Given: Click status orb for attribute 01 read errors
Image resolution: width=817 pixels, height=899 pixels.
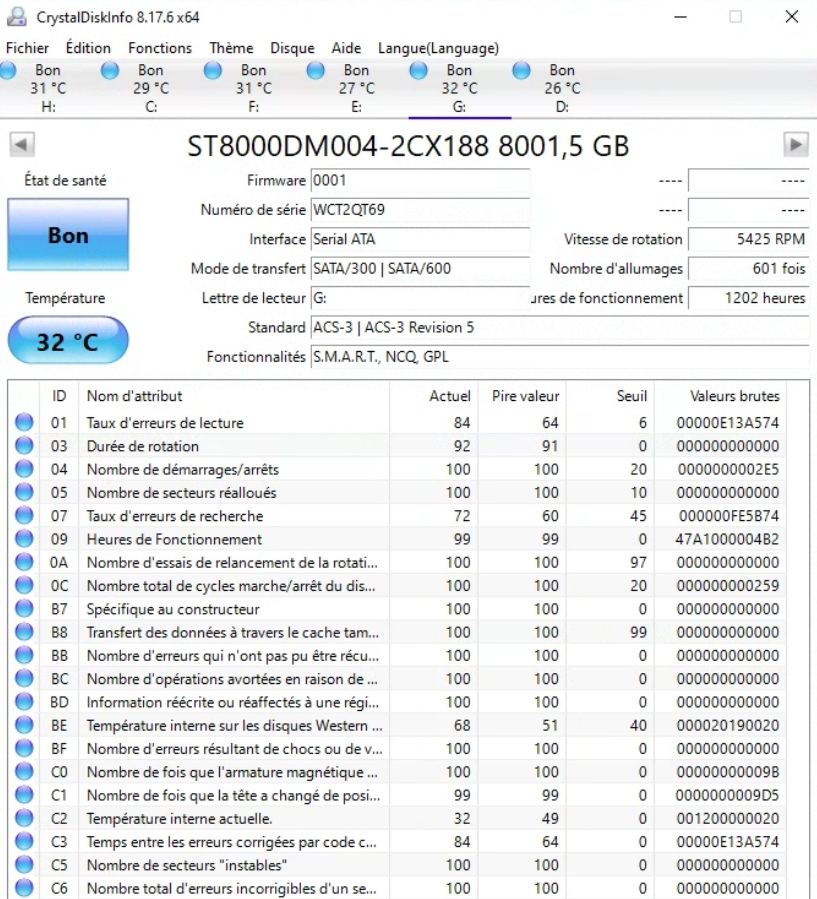Looking at the screenshot, I should coord(24,423).
